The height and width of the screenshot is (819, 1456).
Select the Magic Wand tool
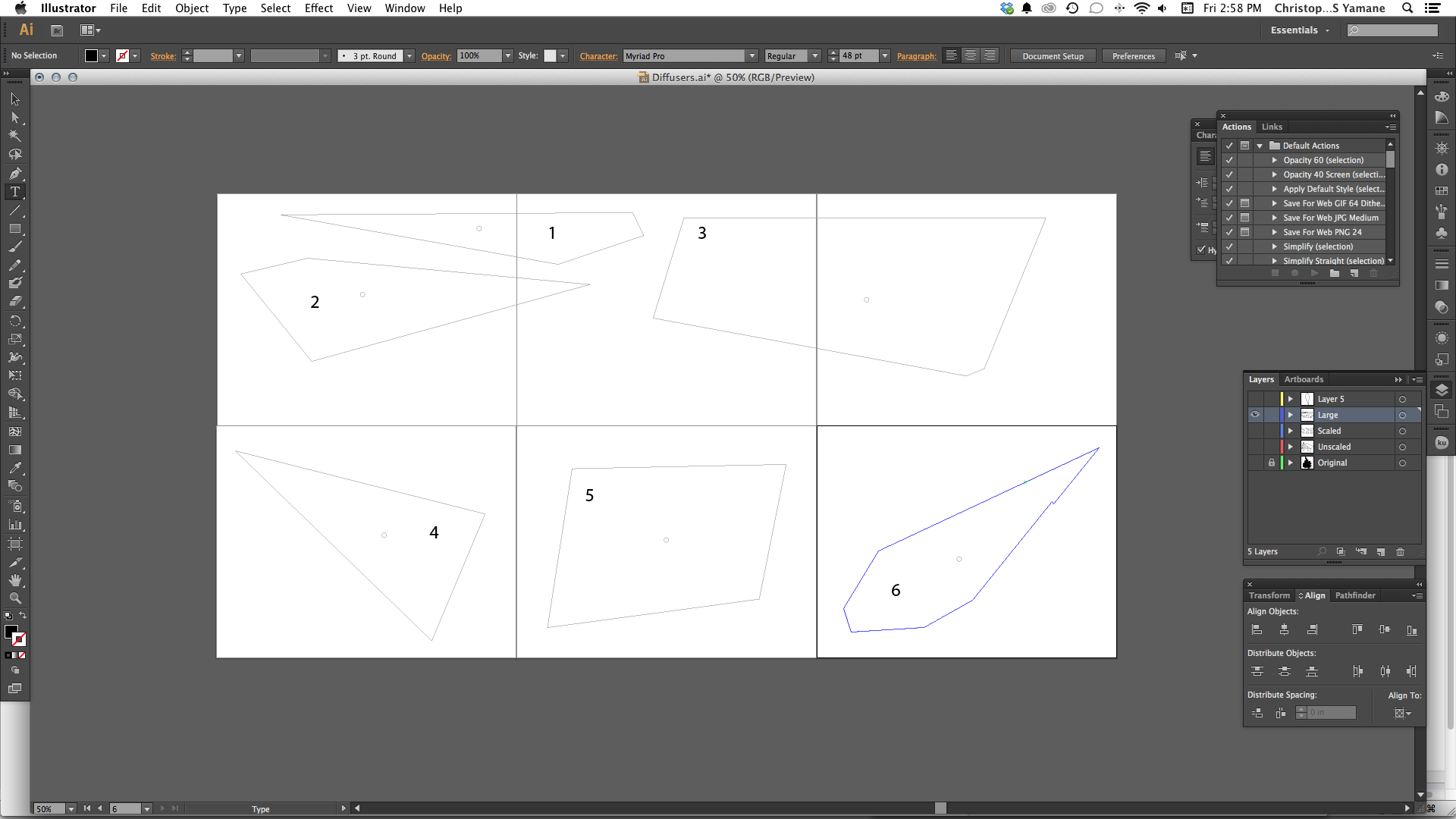(14, 136)
